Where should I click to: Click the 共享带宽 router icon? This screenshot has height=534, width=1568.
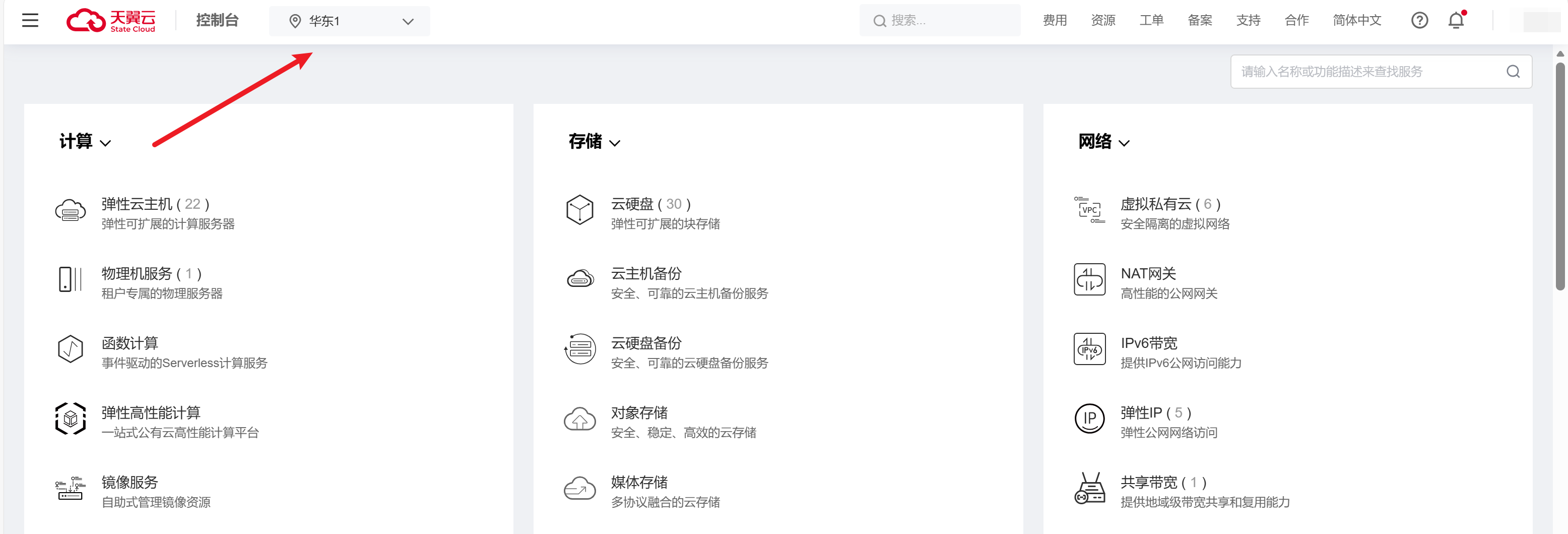coord(1089,488)
